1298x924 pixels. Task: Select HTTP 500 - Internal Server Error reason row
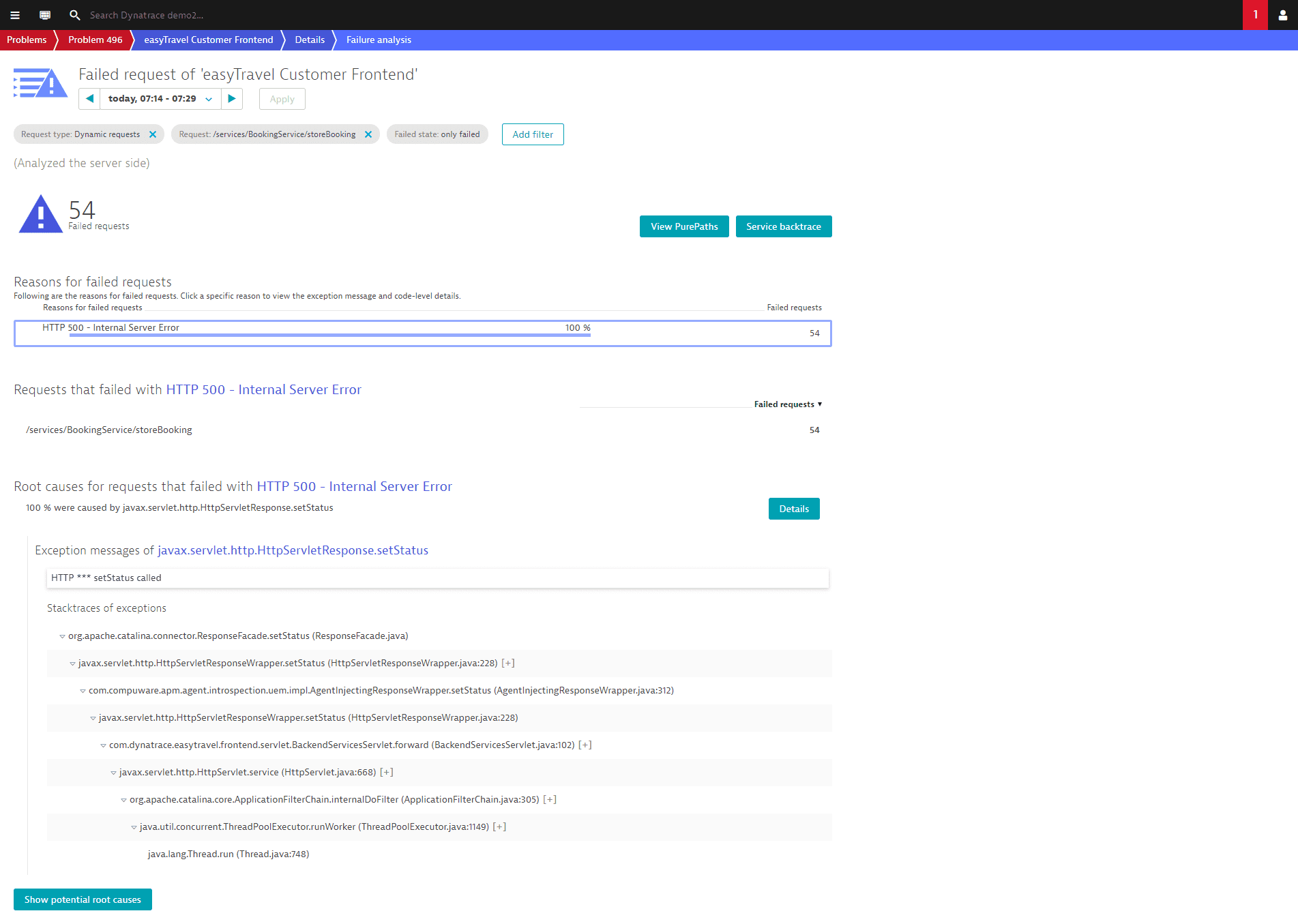coord(423,333)
